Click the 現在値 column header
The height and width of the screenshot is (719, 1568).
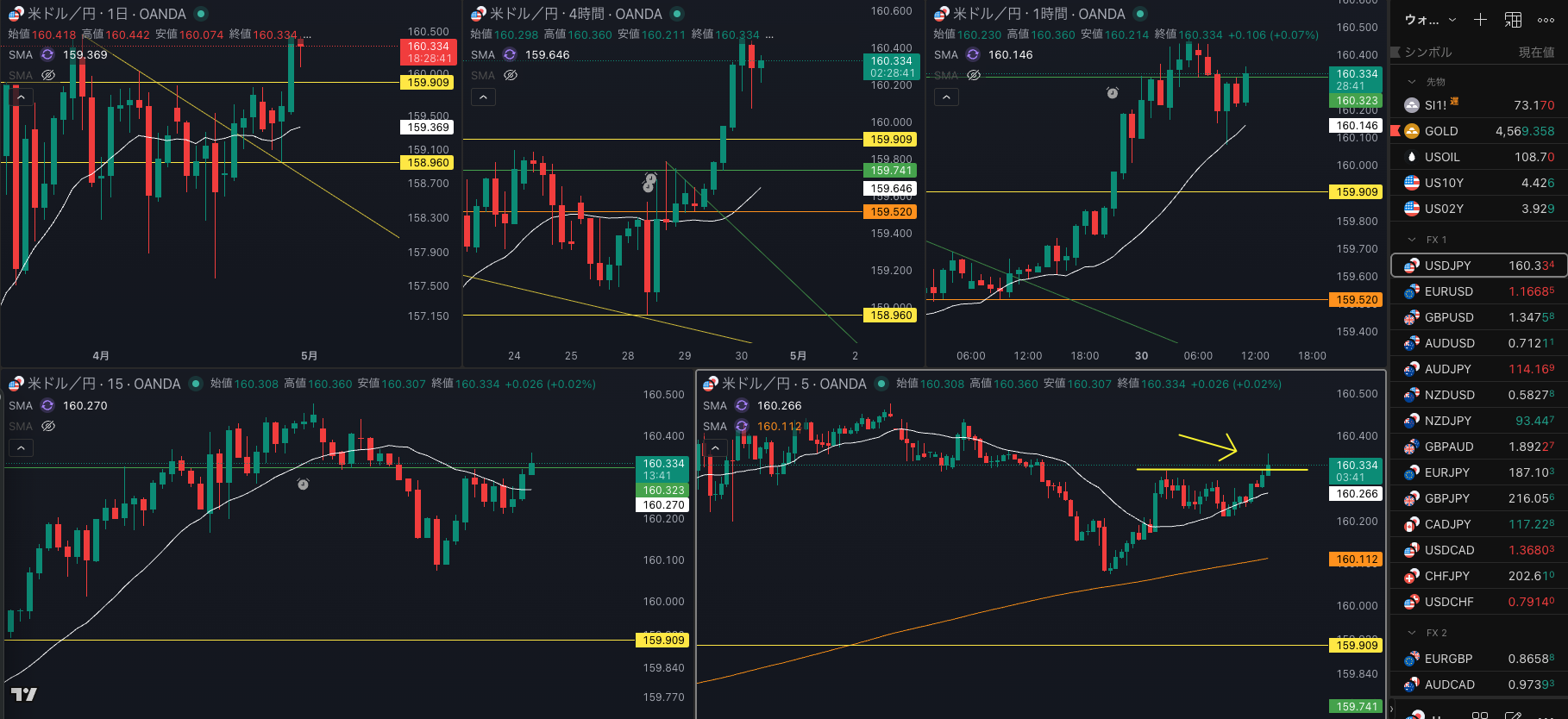[1535, 53]
